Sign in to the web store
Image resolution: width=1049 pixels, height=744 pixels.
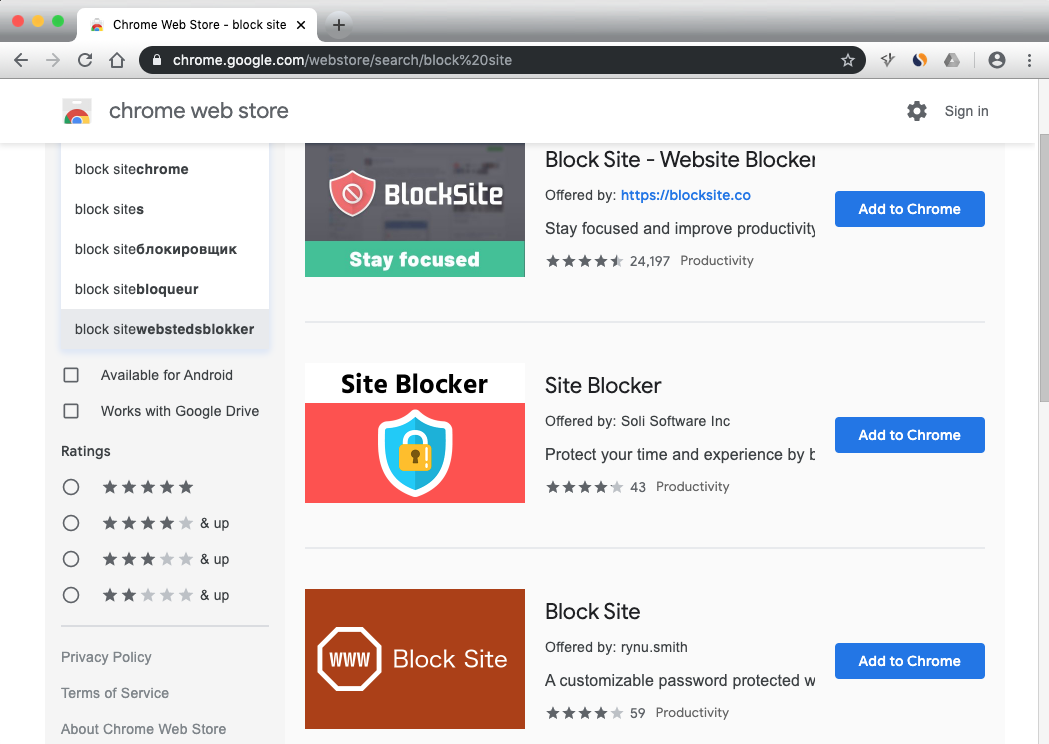pyautogui.click(x=966, y=111)
